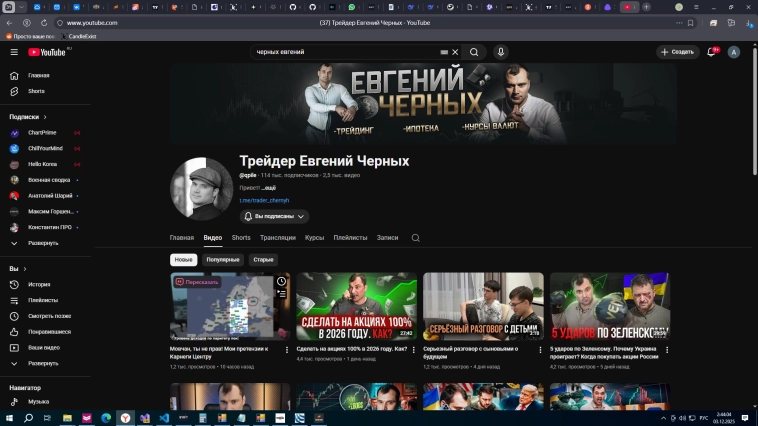Open the t.me/trader_chernyh link
Screen dimensions: 758x426
pos(264,201)
